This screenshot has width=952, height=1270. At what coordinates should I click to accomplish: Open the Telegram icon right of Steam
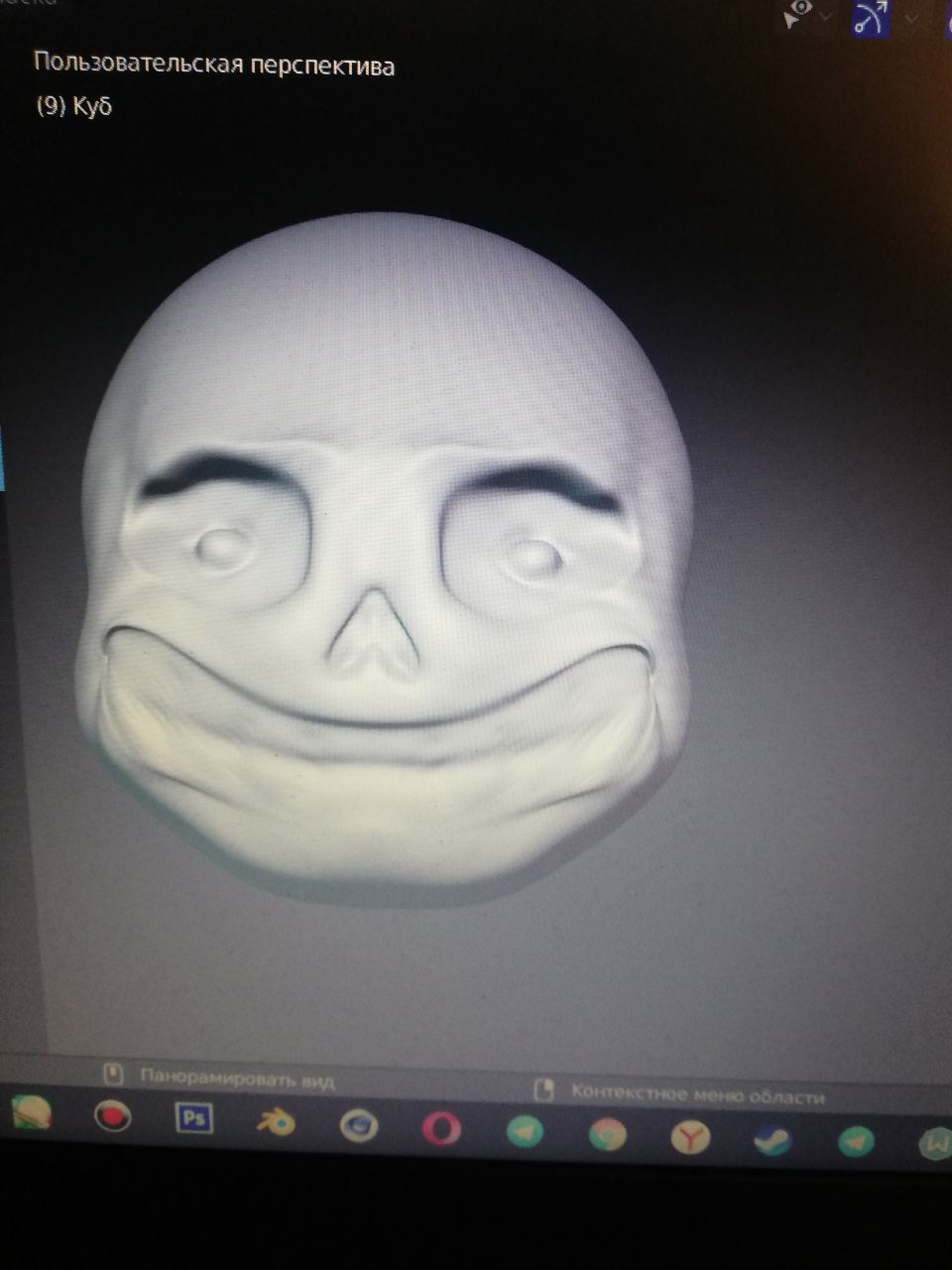click(x=856, y=1143)
